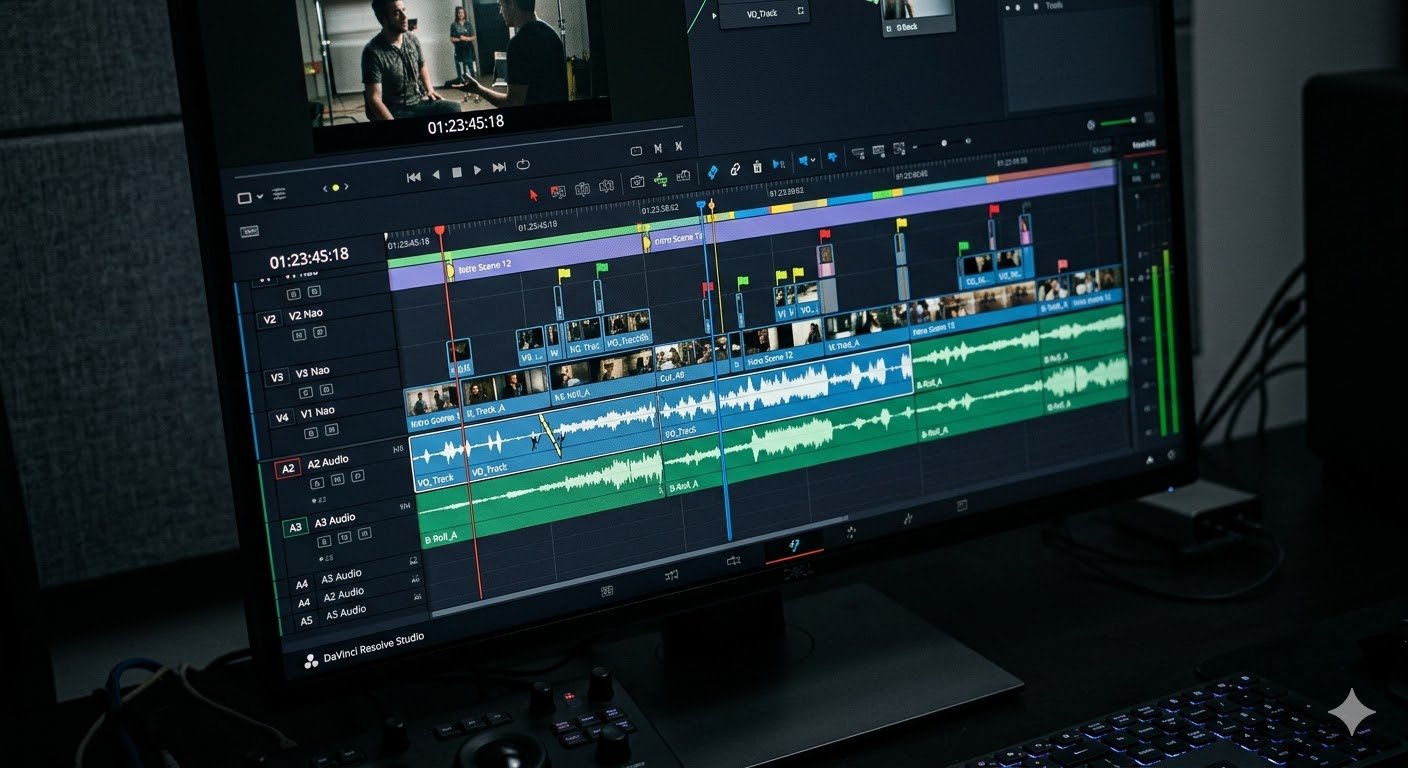The image size is (1408, 768).
Task: Click the play reverse transport button
Action: point(435,175)
